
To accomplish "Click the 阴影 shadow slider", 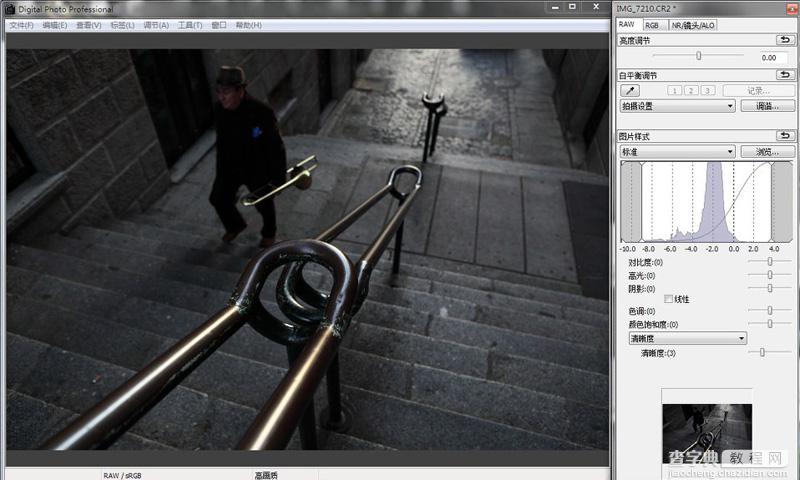I will (770, 288).
